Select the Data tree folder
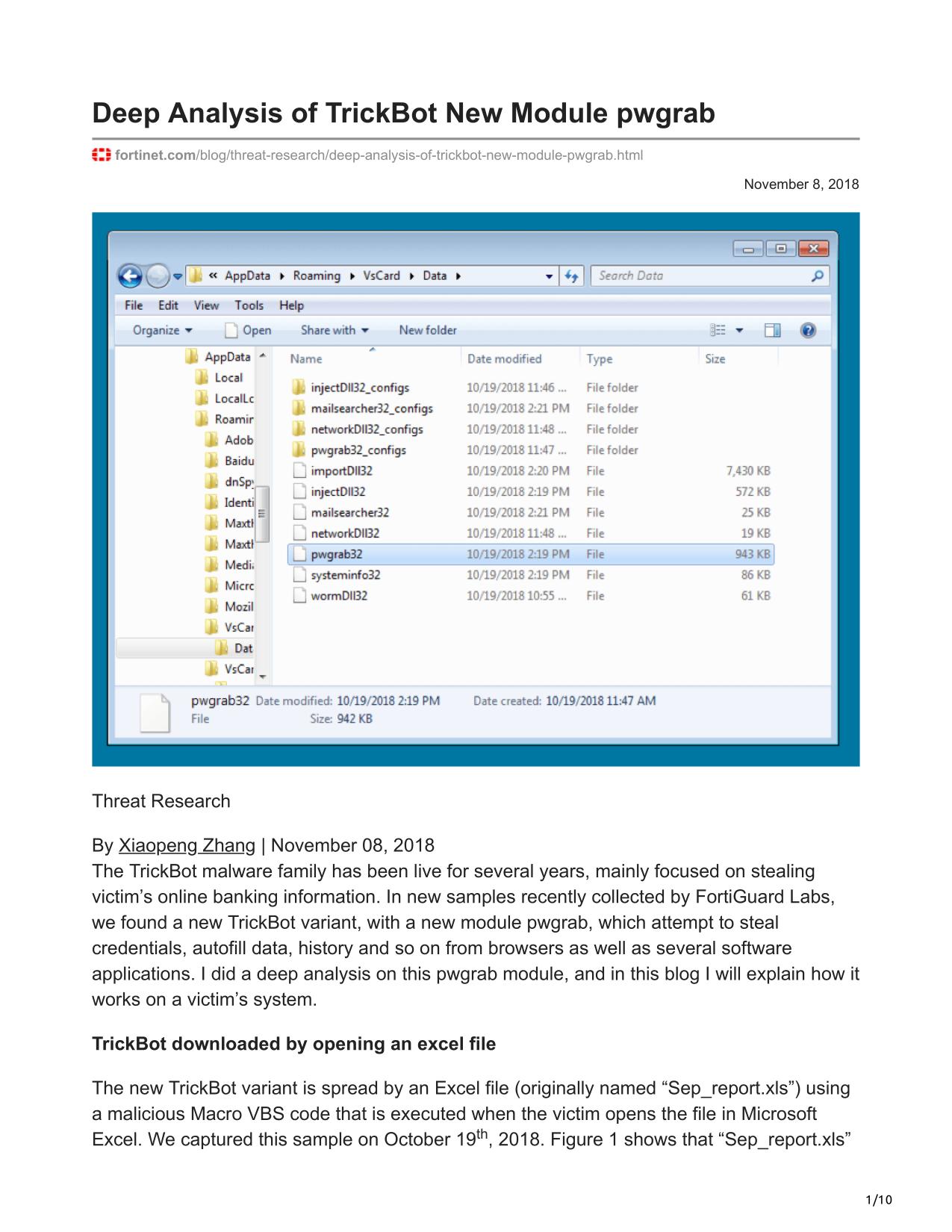 pyautogui.click(x=234, y=648)
